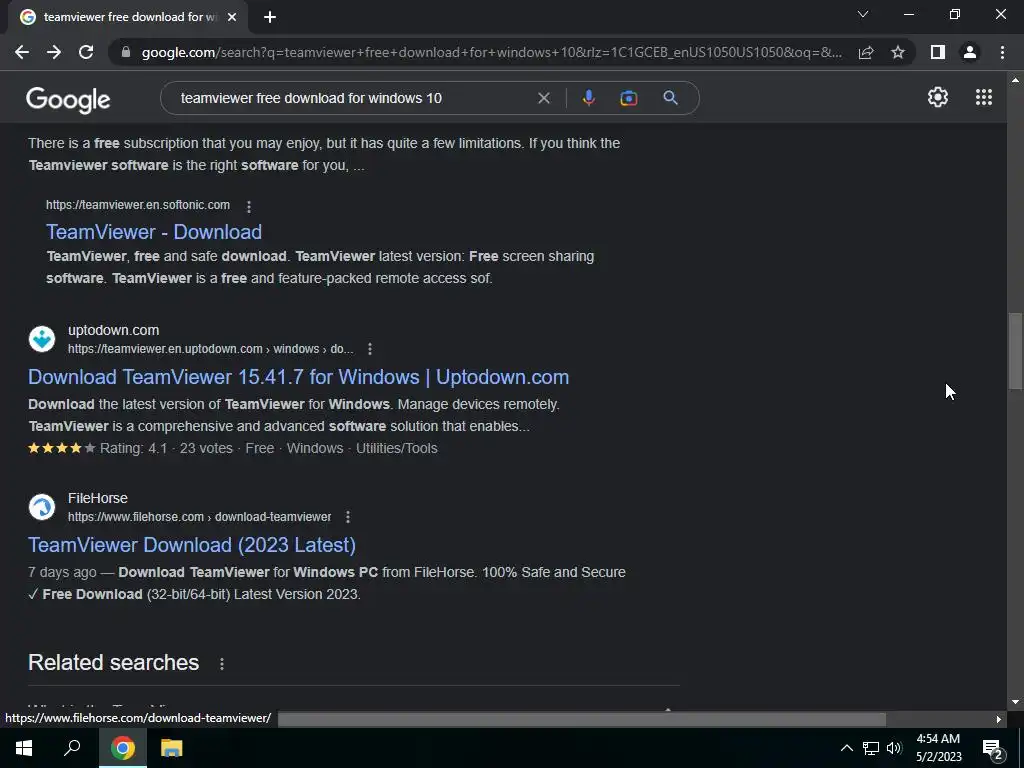Go forward in browser history
1024x768 pixels.
click(54, 52)
